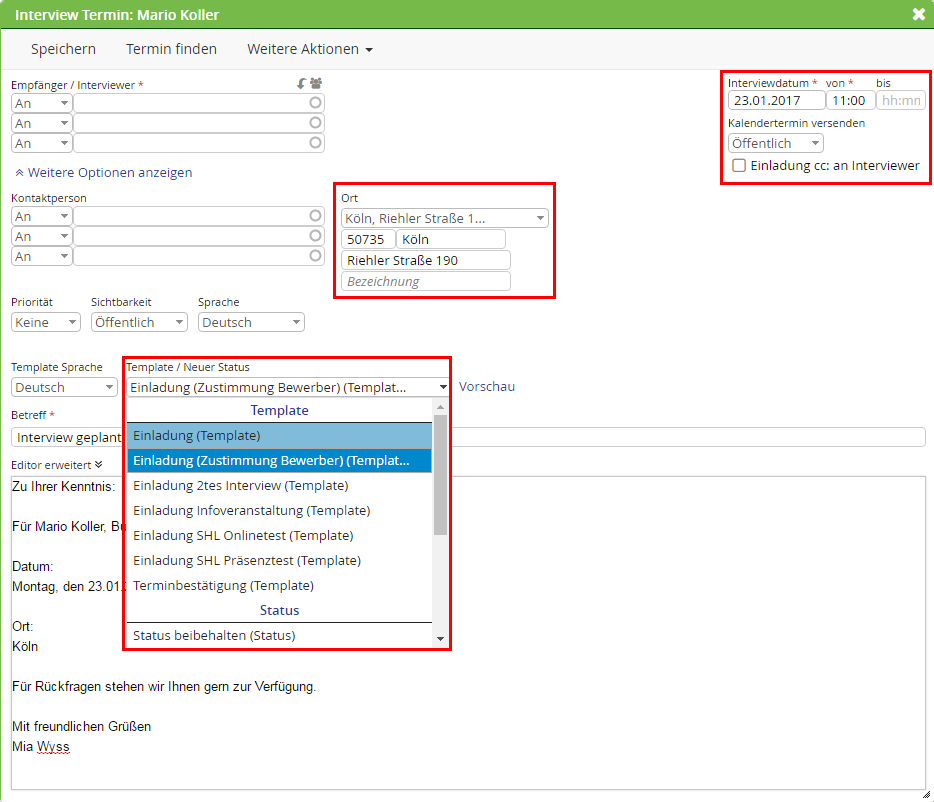Click the postal code field 50735
This screenshot has width=934, height=802.
(x=368, y=240)
